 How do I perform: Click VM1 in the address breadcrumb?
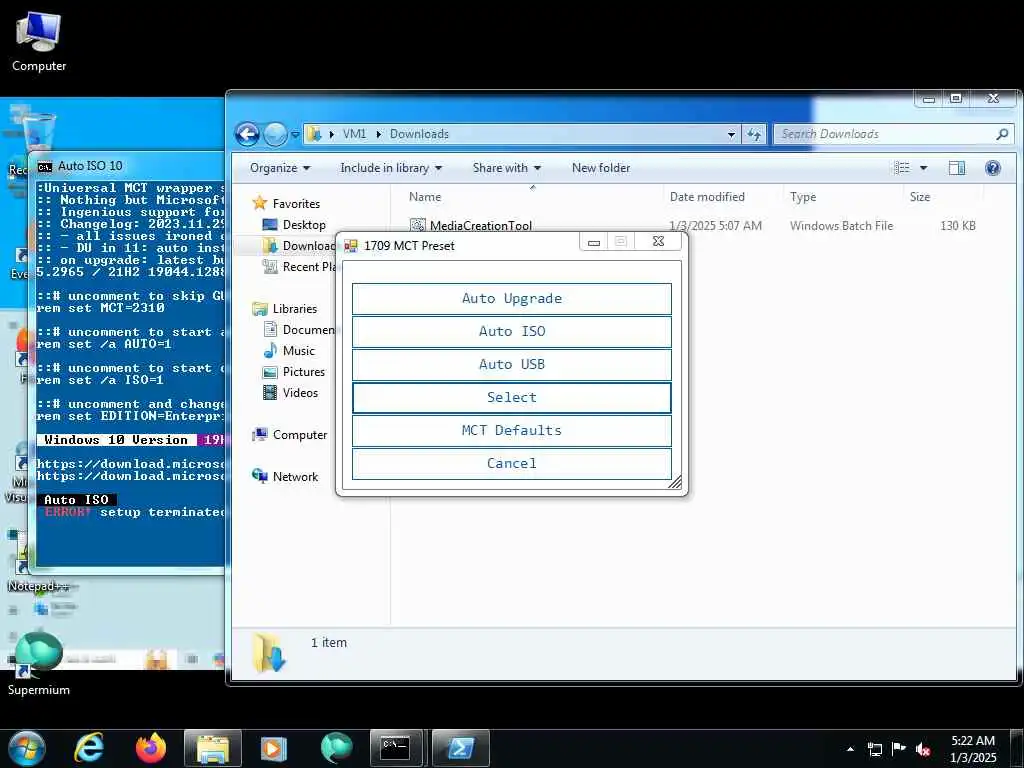click(x=354, y=134)
